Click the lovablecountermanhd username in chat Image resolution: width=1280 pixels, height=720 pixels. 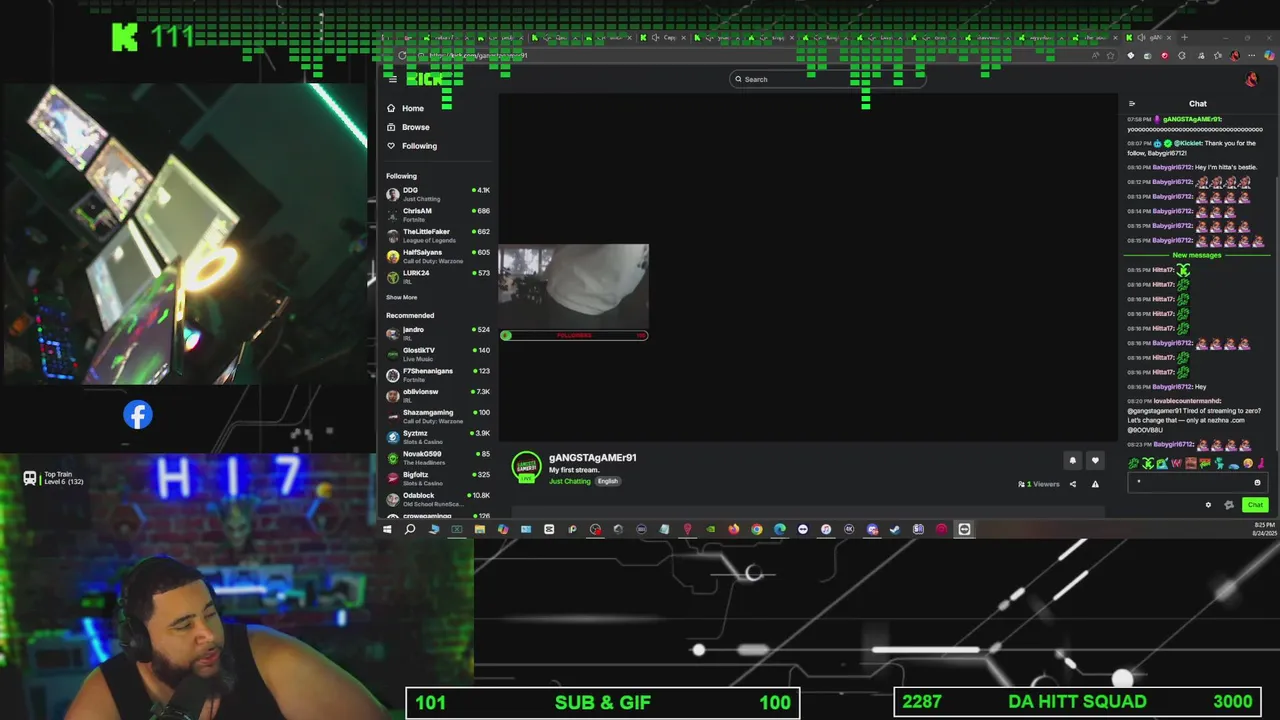tap(1187, 401)
